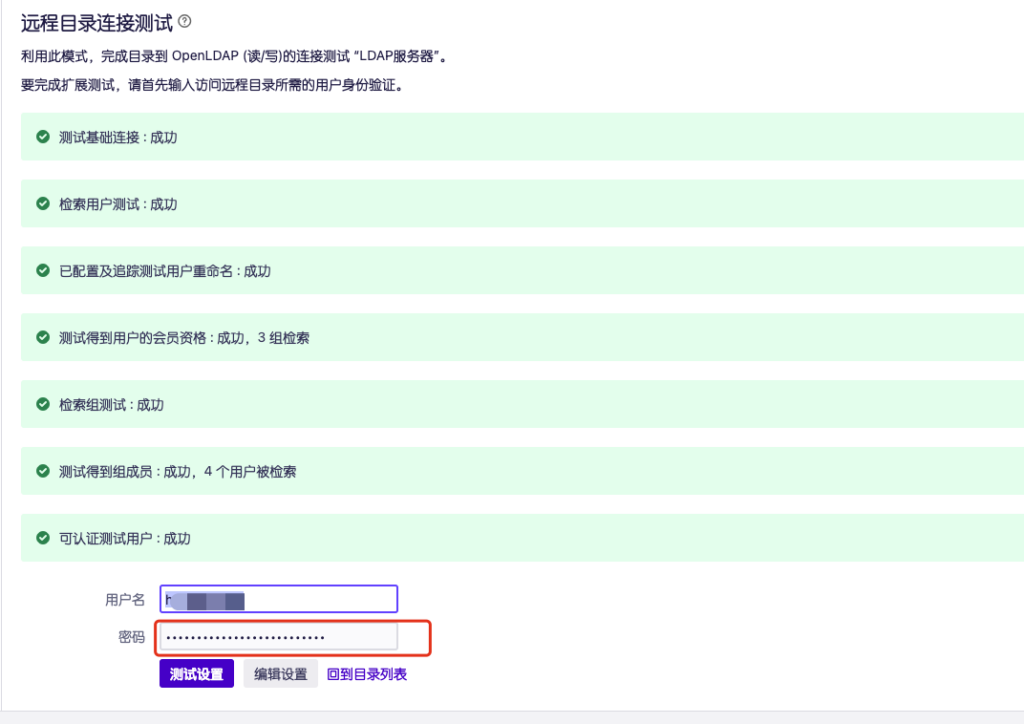Focus the 用户名 input field
The image size is (1024, 724).
tap(279, 599)
